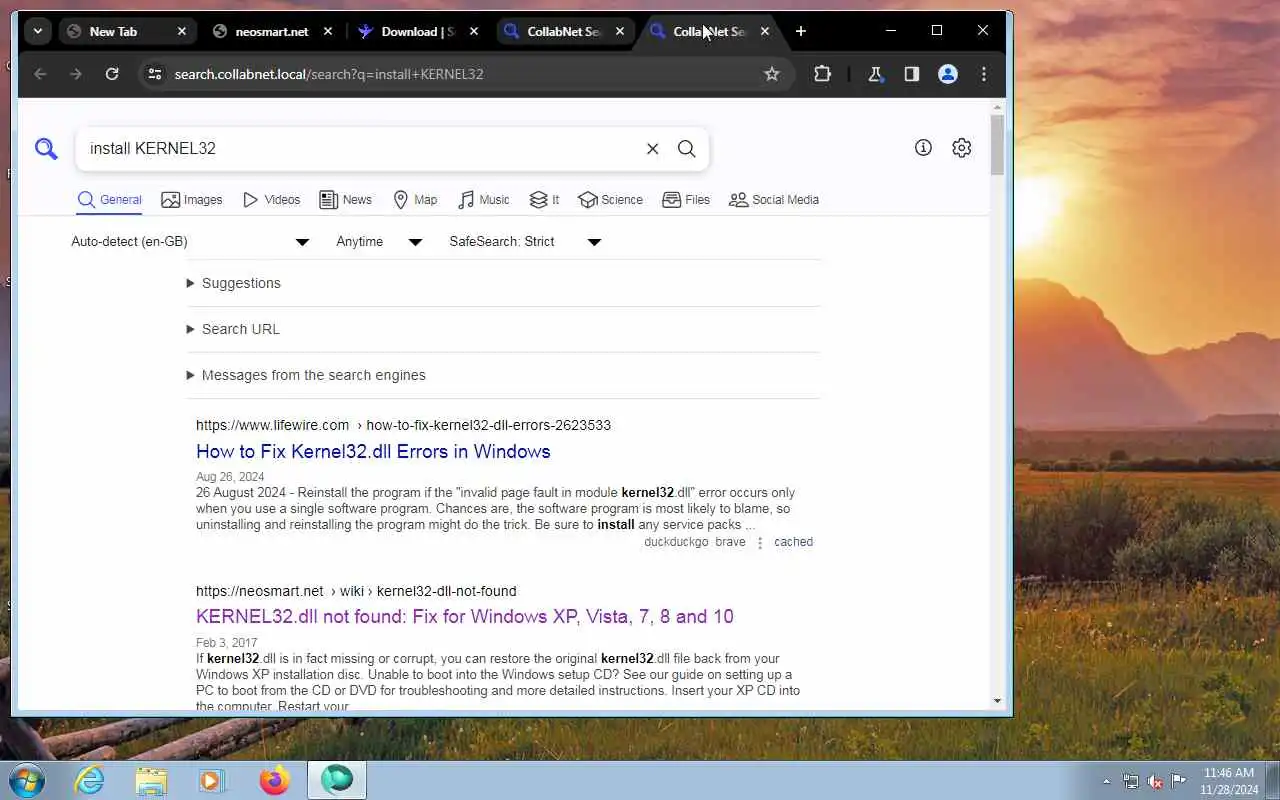This screenshot has width=1280, height=800.
Task: Open the tab search dropdown arrow
Action: click(37, 31)
